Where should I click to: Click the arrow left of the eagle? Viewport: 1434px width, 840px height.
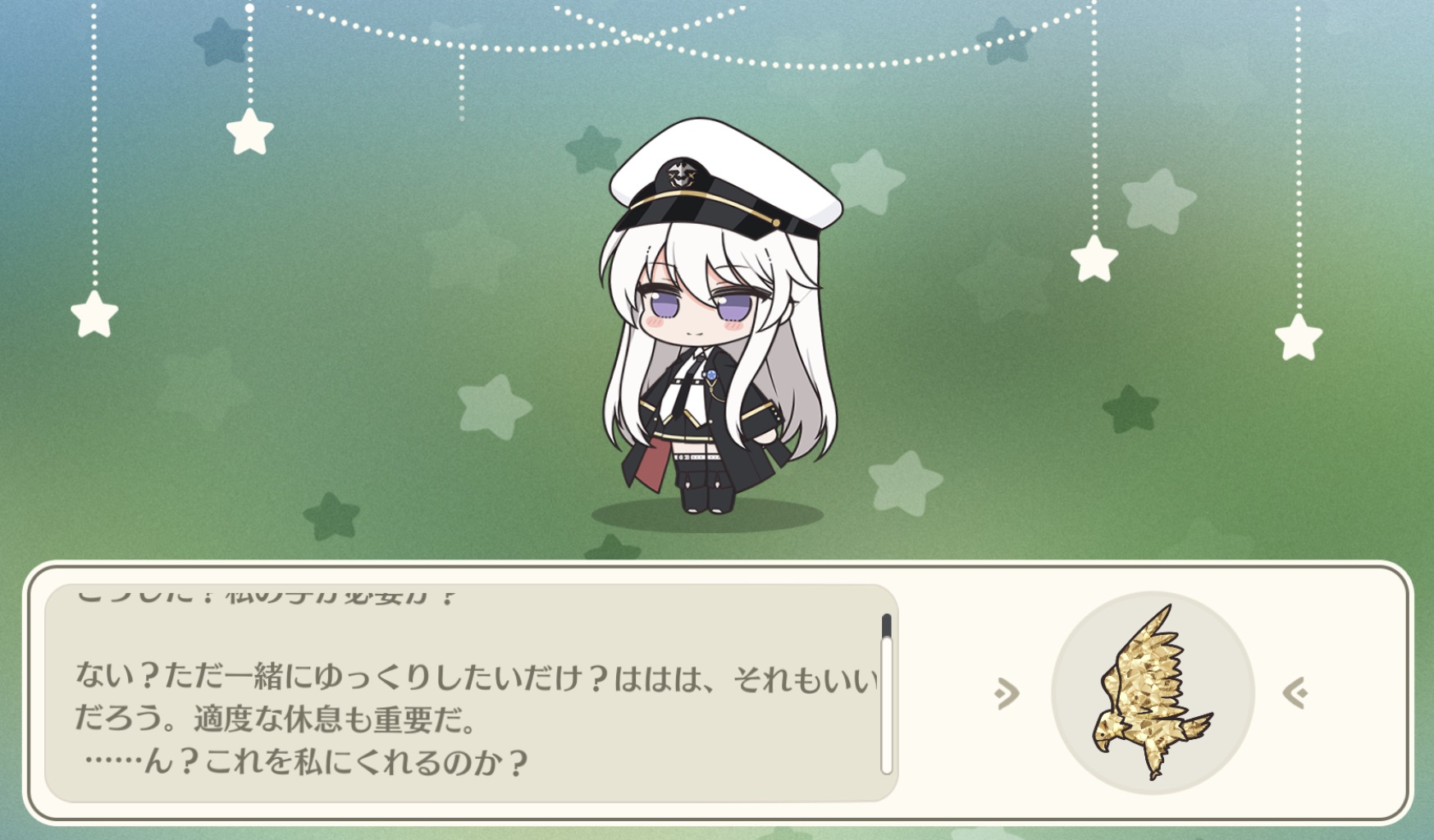click(1007, 693)
